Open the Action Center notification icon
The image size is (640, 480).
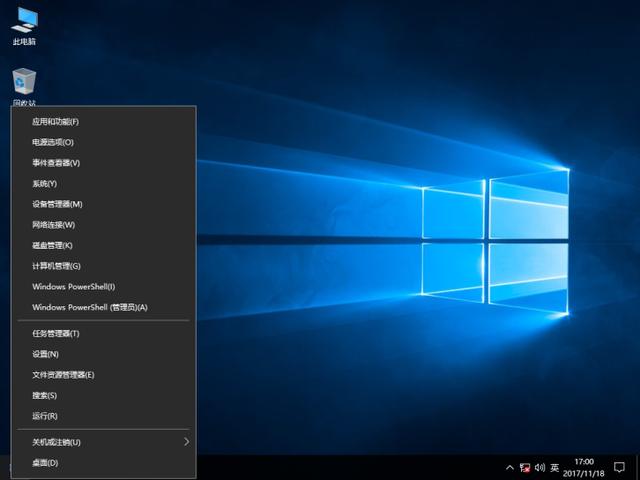click(x=619, y=467)
